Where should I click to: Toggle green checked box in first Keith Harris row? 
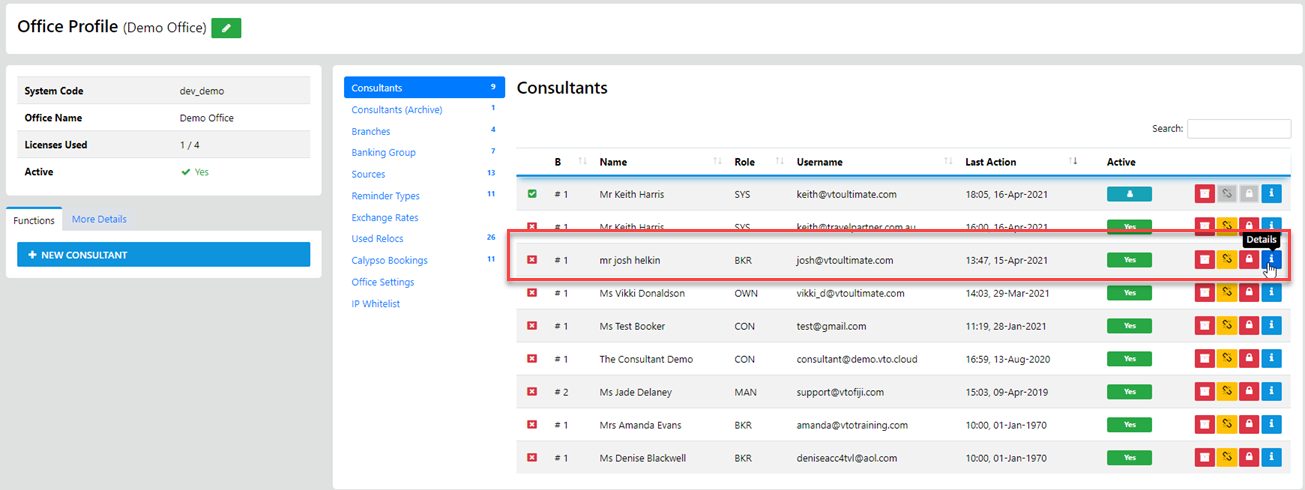coord(532,194)
